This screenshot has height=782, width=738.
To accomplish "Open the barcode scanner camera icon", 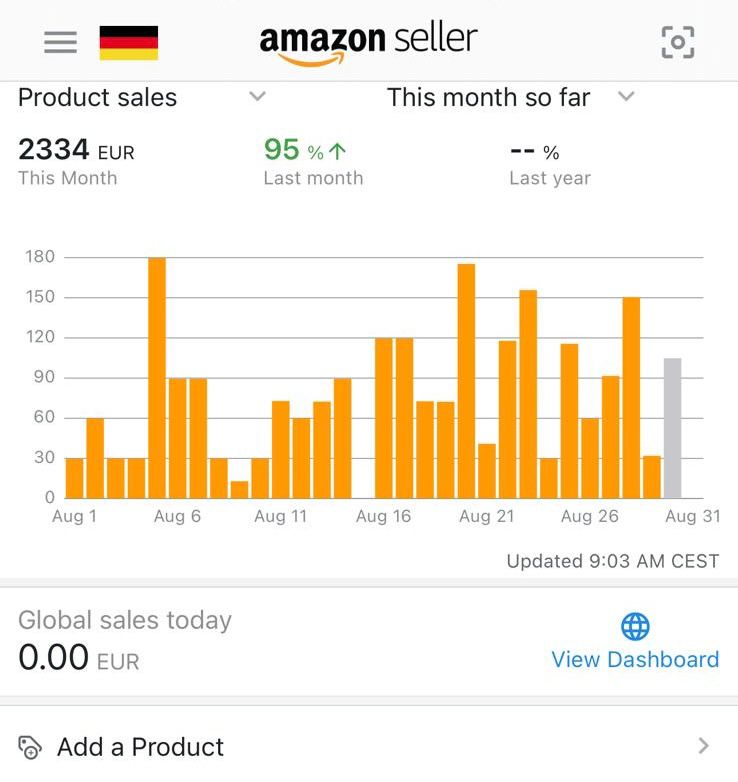I will [x=677, y=42].
